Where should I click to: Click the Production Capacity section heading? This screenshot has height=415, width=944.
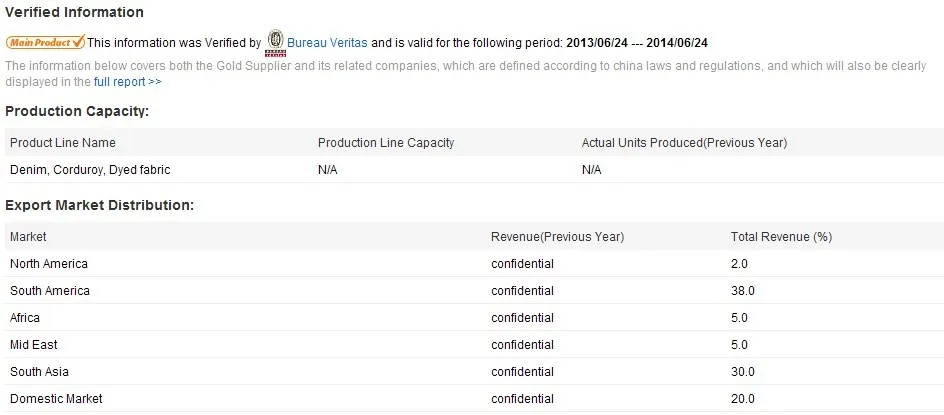coord(77,112)
